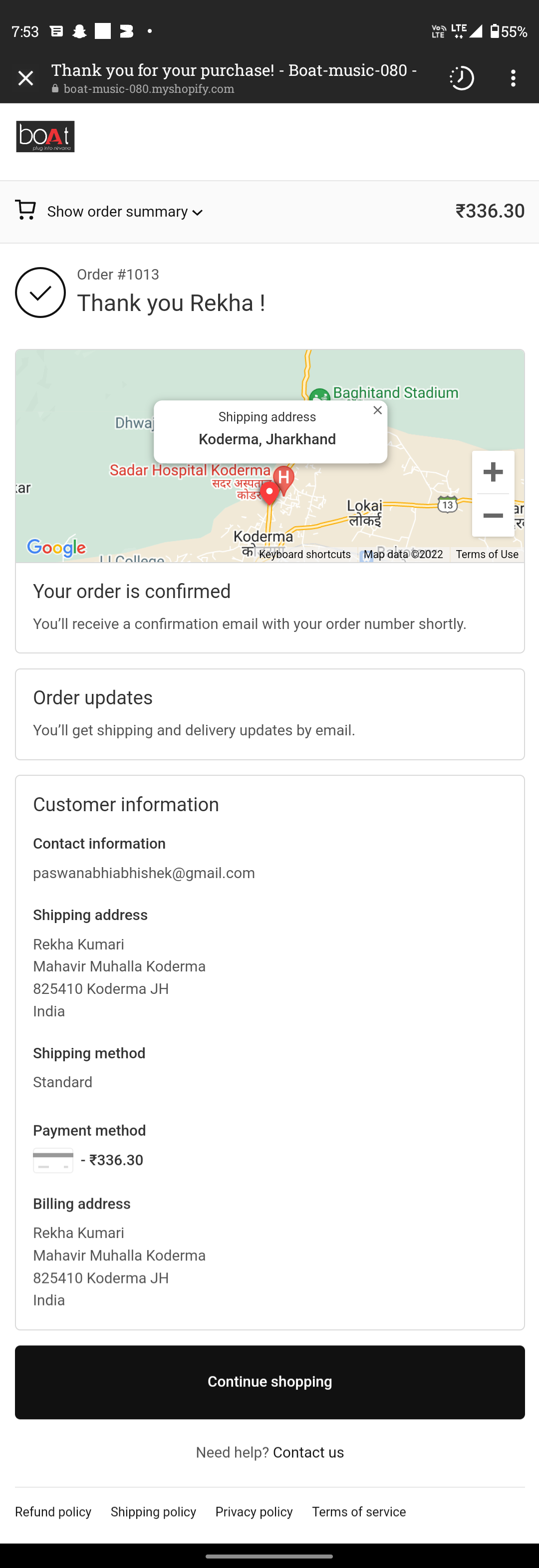Close the browser custom tab
The width and height of the screenshot is (539, 1568).
click(x=25, y=78)
